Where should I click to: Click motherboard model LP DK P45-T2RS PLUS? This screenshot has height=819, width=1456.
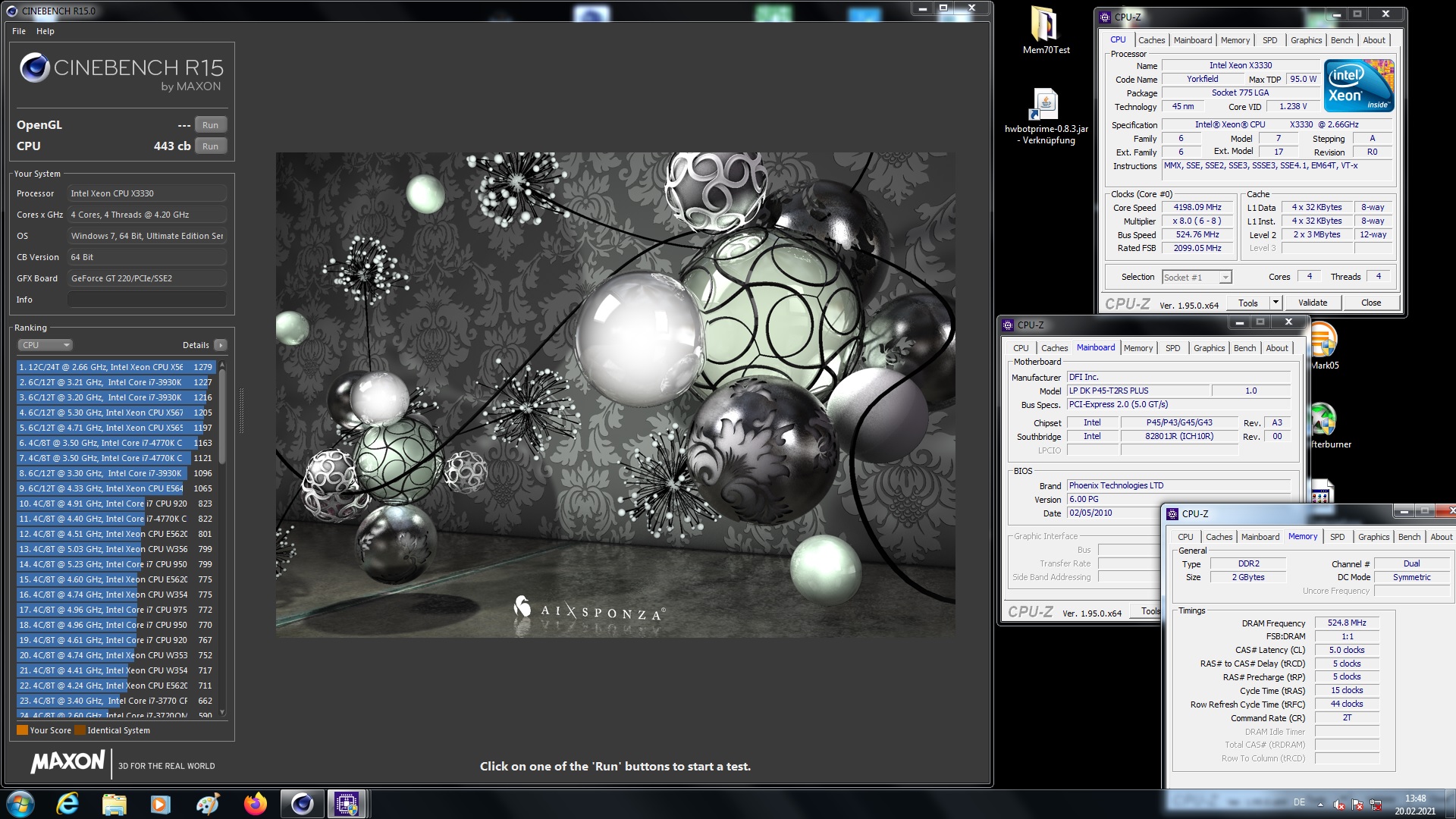tap(1137, 391)
